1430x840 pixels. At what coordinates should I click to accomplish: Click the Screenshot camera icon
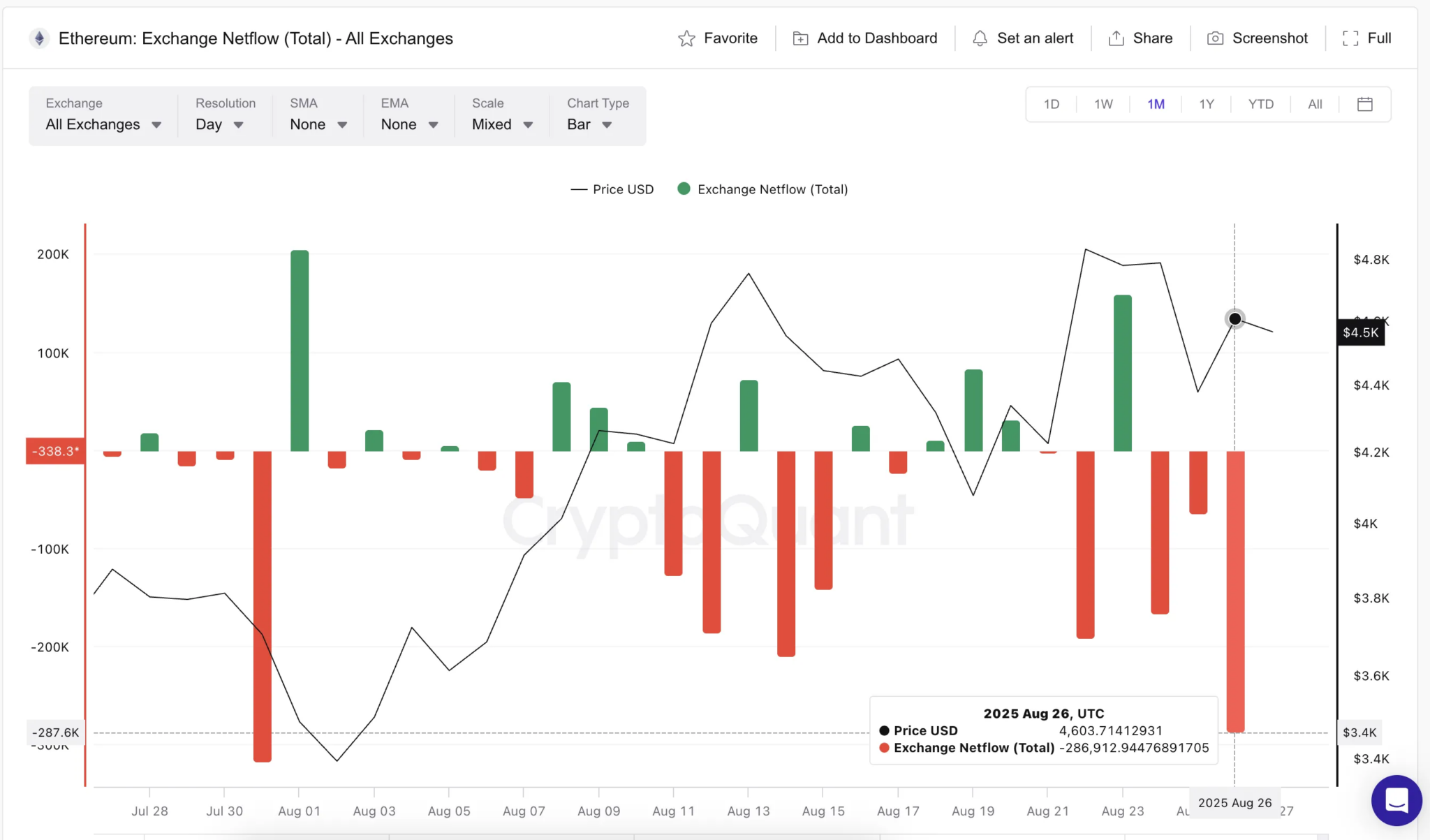click(x=1215, y=38)
